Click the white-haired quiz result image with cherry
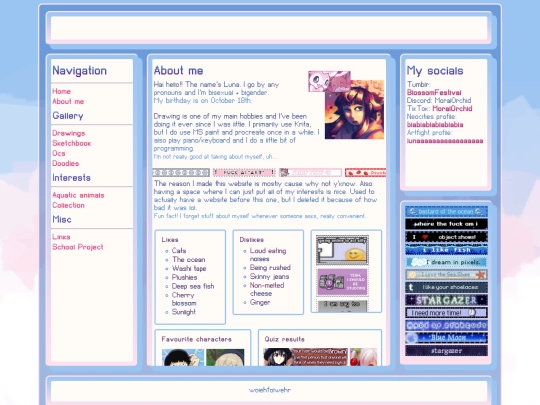The image size is (540, 405). coord(364,357)
